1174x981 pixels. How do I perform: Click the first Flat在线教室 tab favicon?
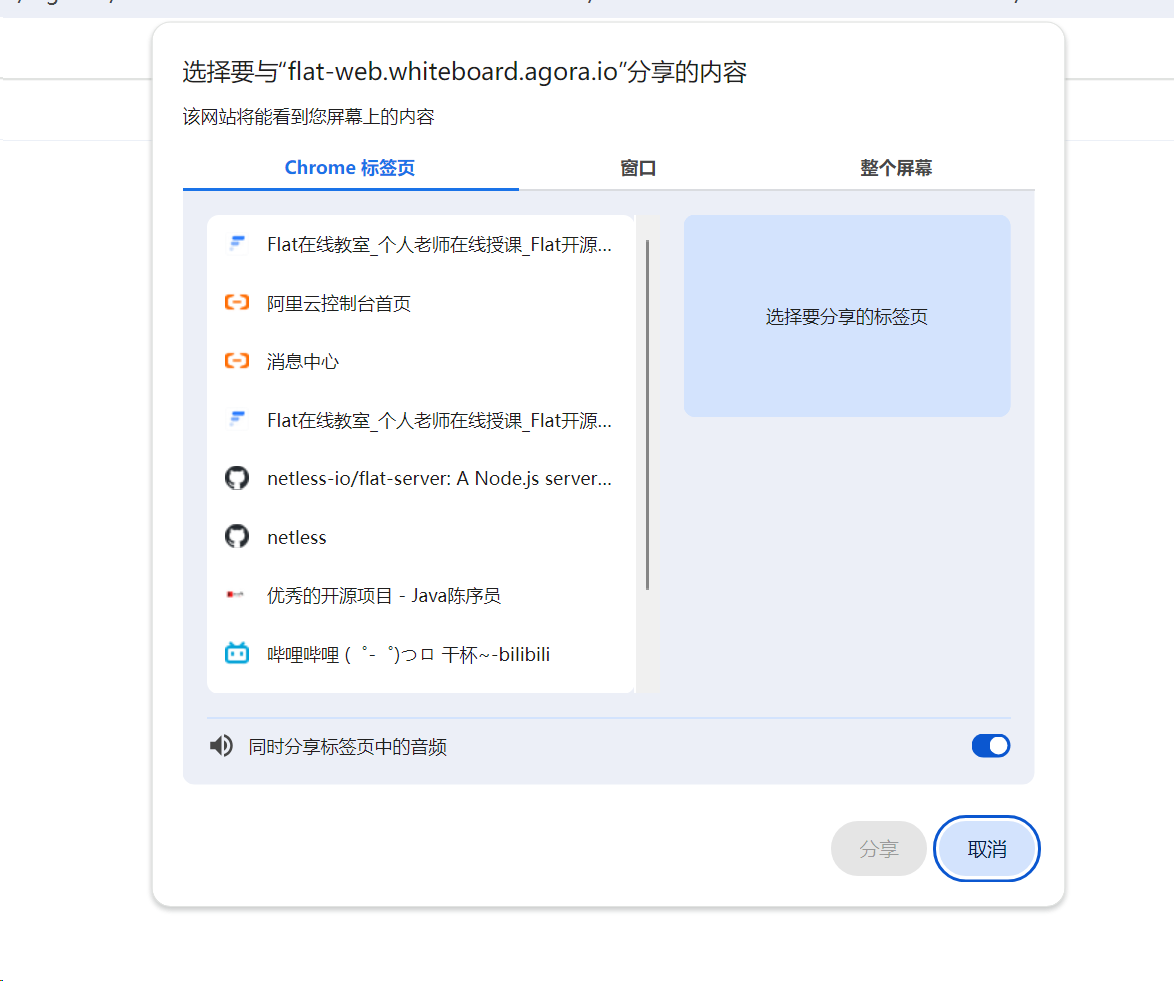(x=237, y=244)
